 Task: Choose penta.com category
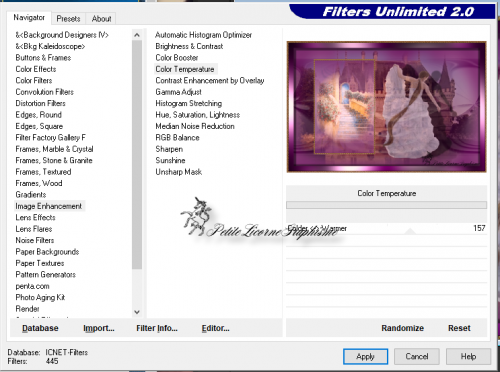tap(32, 286)
